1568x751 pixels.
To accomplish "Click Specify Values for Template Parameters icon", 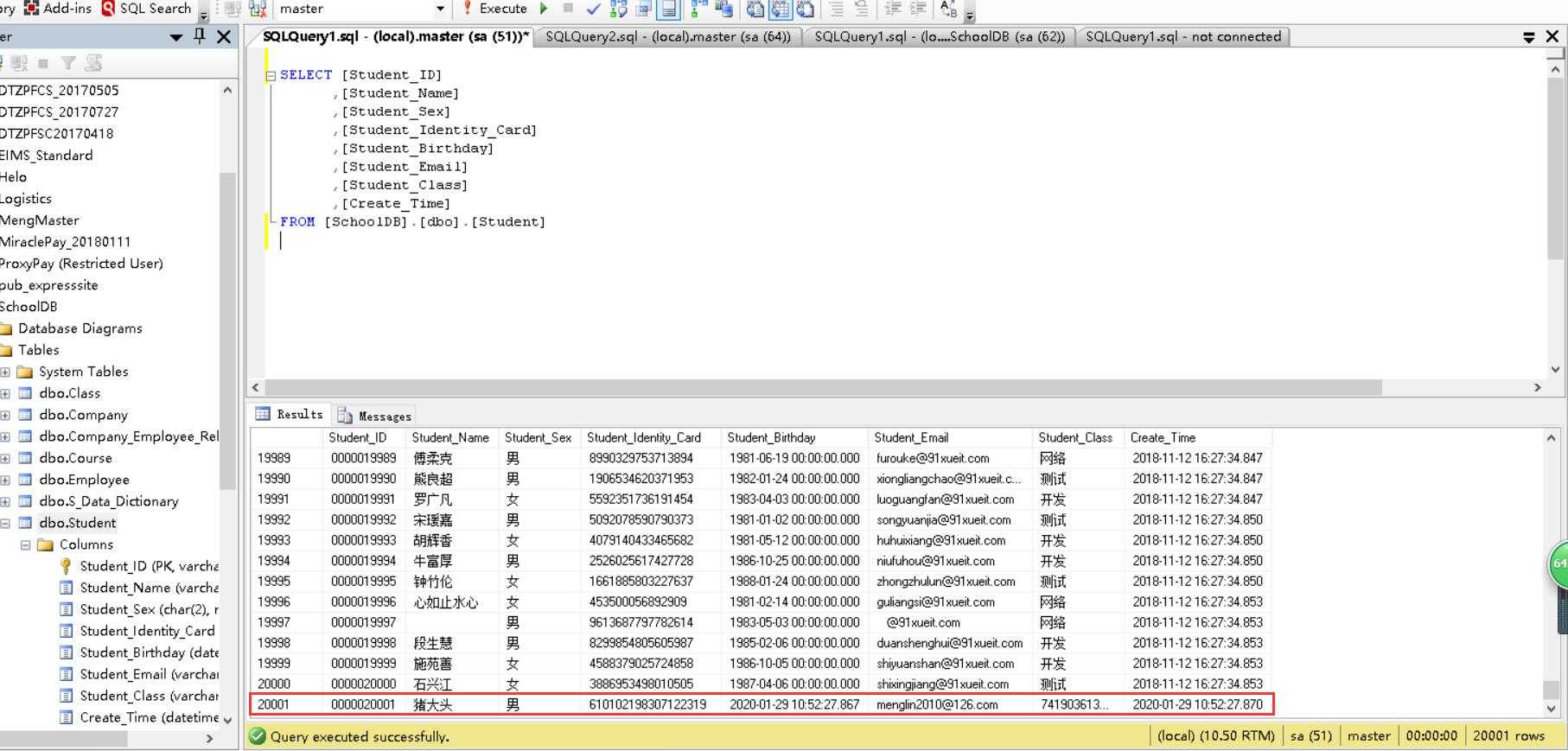I will pos(948,9).
